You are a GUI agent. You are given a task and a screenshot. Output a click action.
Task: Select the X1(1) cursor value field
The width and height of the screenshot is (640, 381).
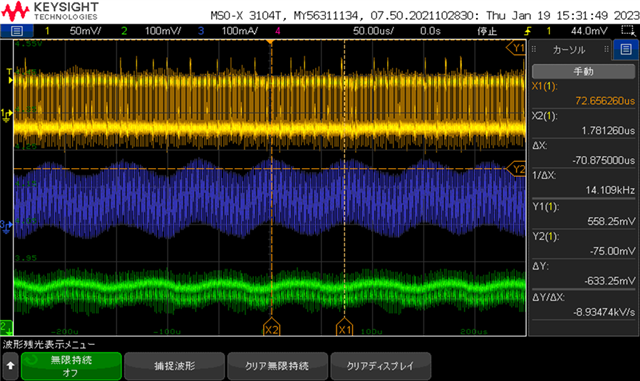tap(583, 94)
